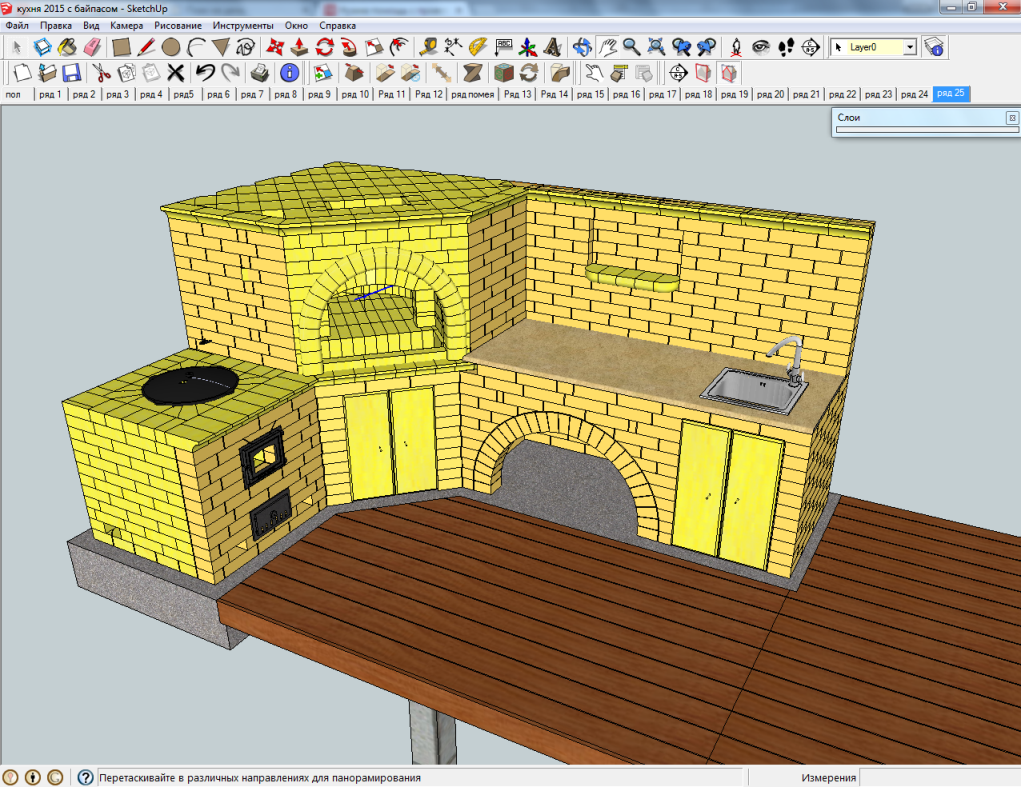Select the Tape Measure tool
This screenshot has width=1021, height=787.
428,47
